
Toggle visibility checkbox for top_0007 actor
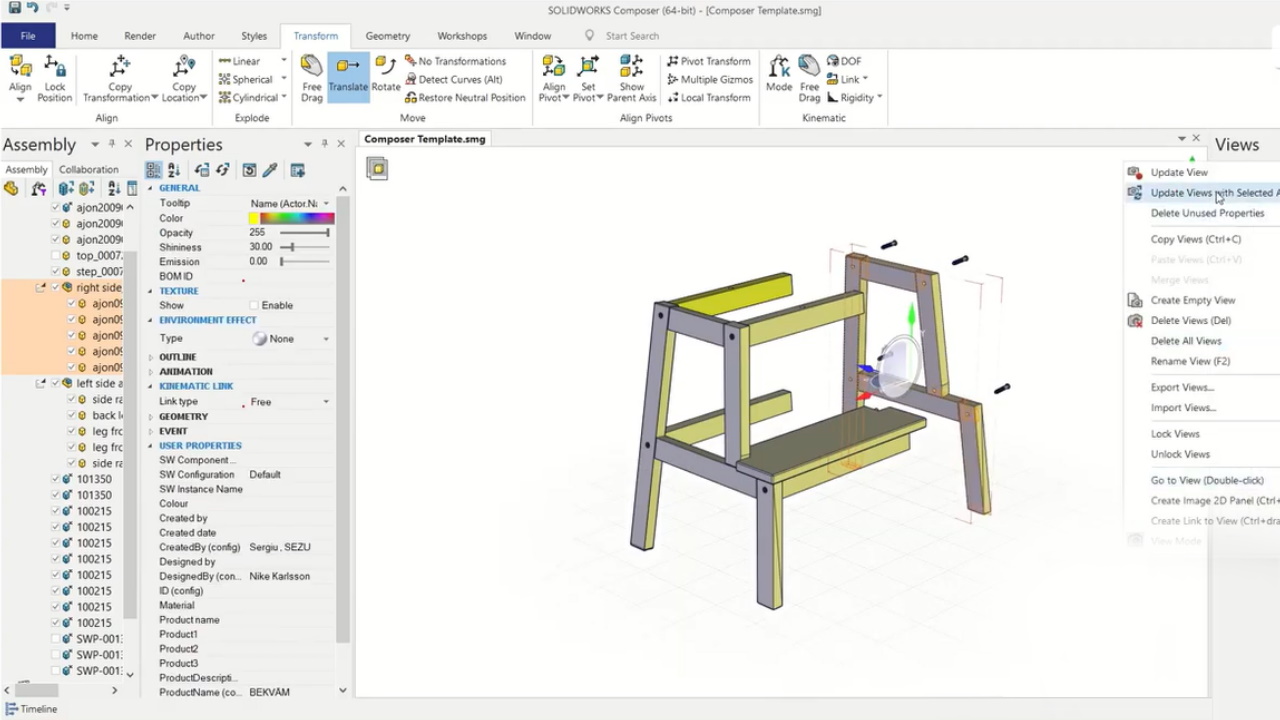pyautogui.click(x=56, y=255)
